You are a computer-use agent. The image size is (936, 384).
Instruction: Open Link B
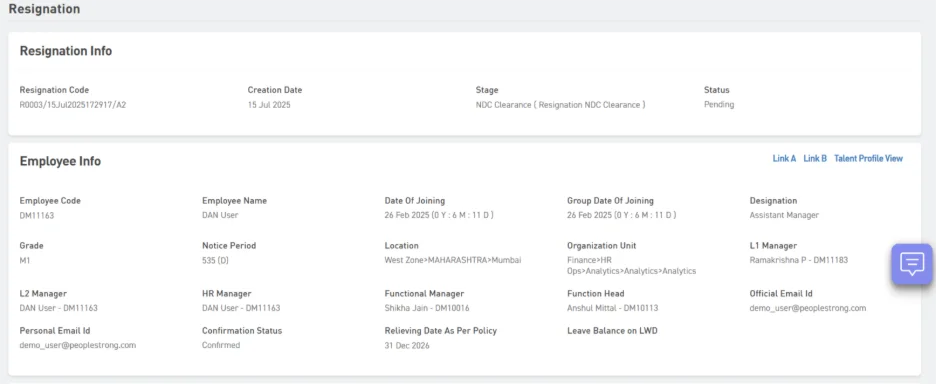[815, 159]
